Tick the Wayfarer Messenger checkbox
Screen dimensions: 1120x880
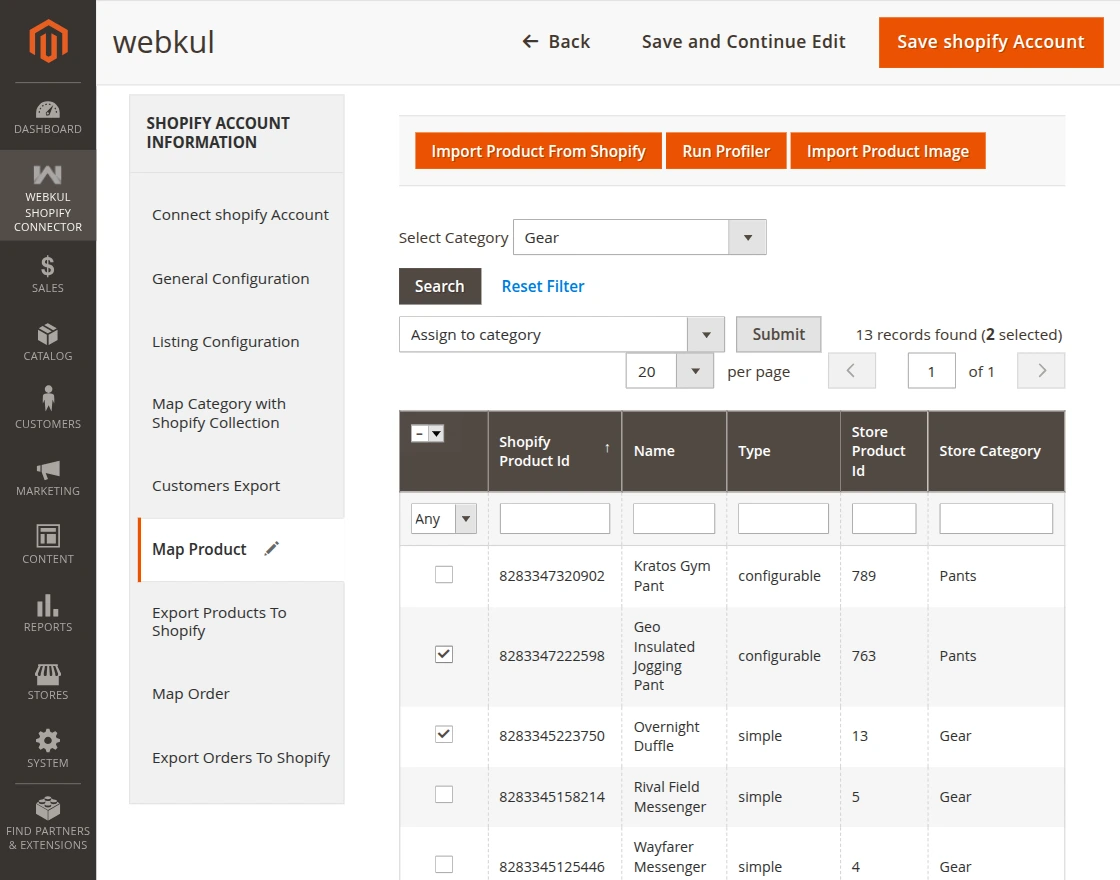coord(444,864)
